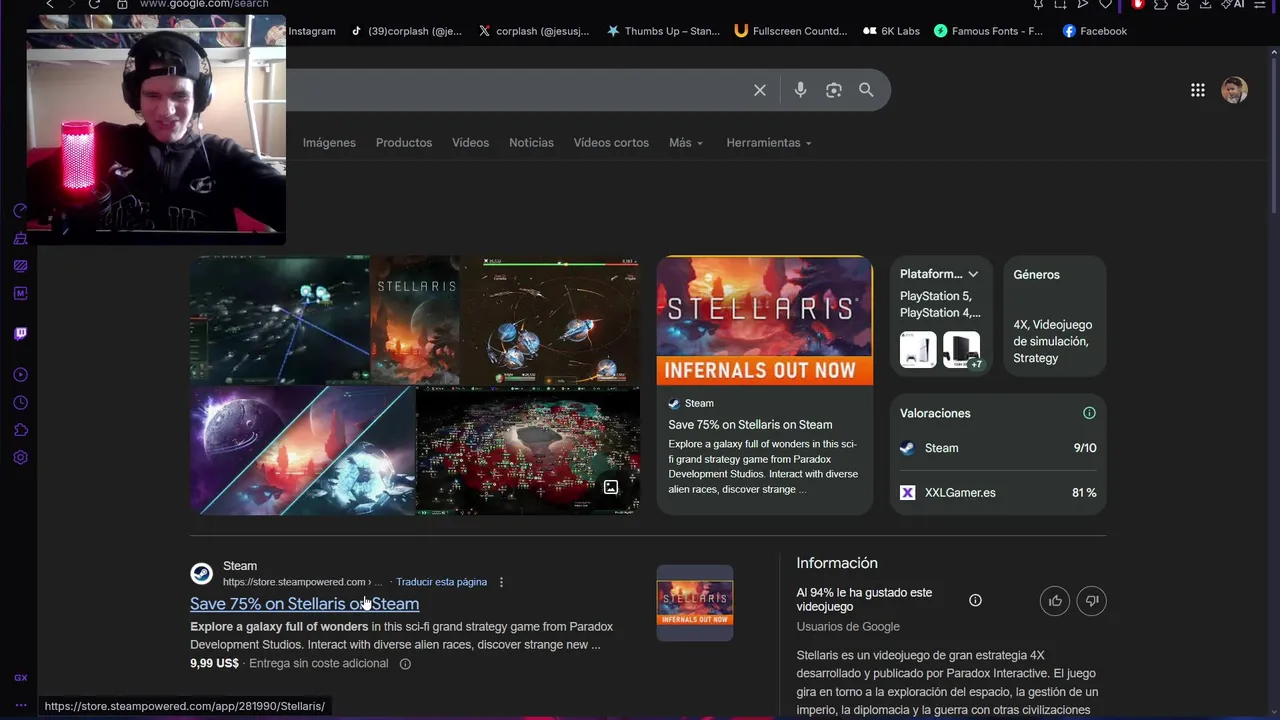Click Traducir esta página link
Screen dimensions: 1280x720
(x=441, y=582)
